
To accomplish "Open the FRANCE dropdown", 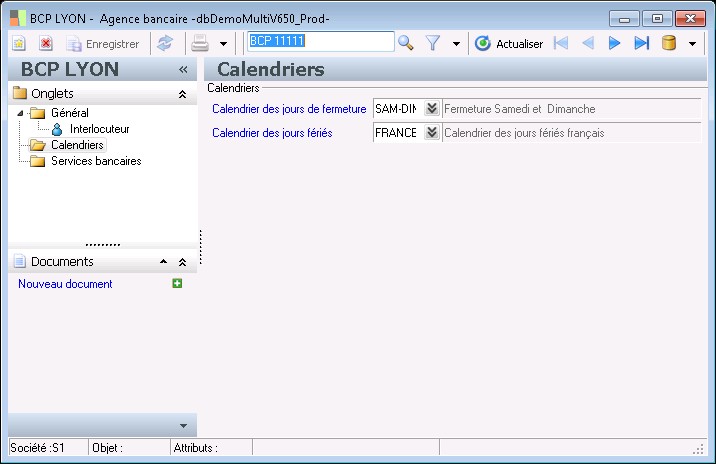I will click(x=432, y=132).
